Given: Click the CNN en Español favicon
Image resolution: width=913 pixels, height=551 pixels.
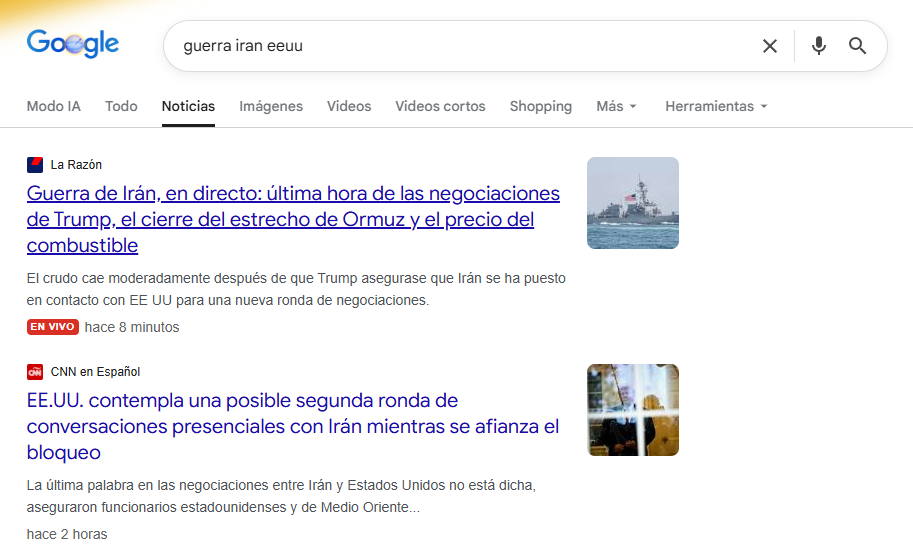Looking at the screenshot, I should point(35,372).
